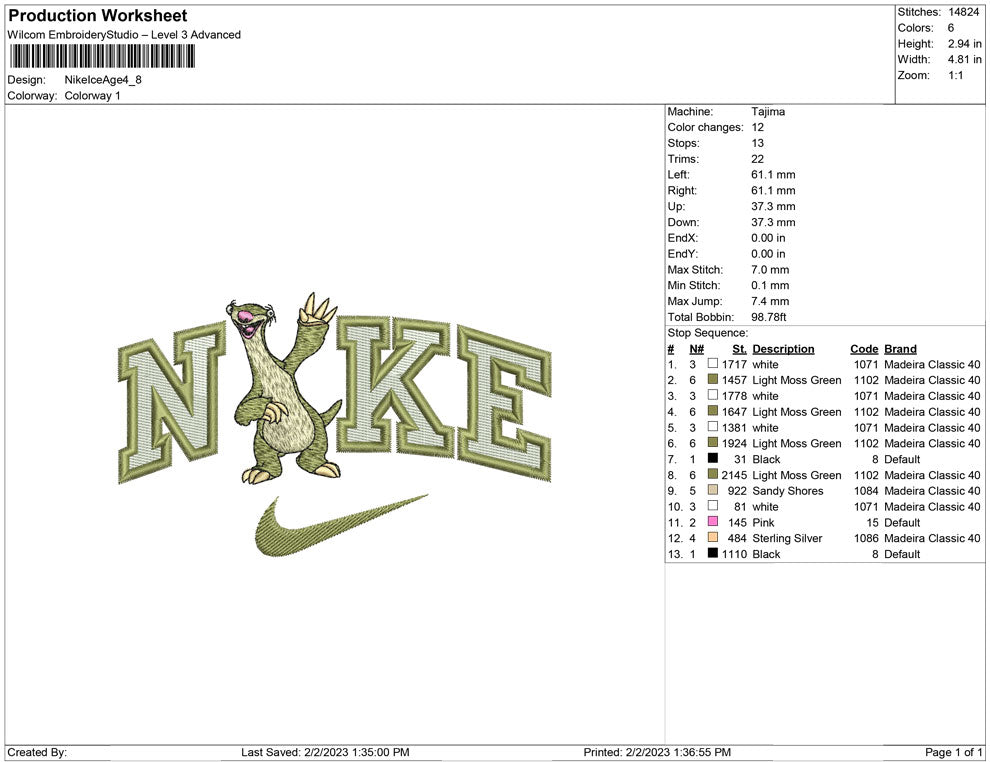Click the Code column header
The width and height of the screenshot is (990, 762).
(x=864, y=349)
